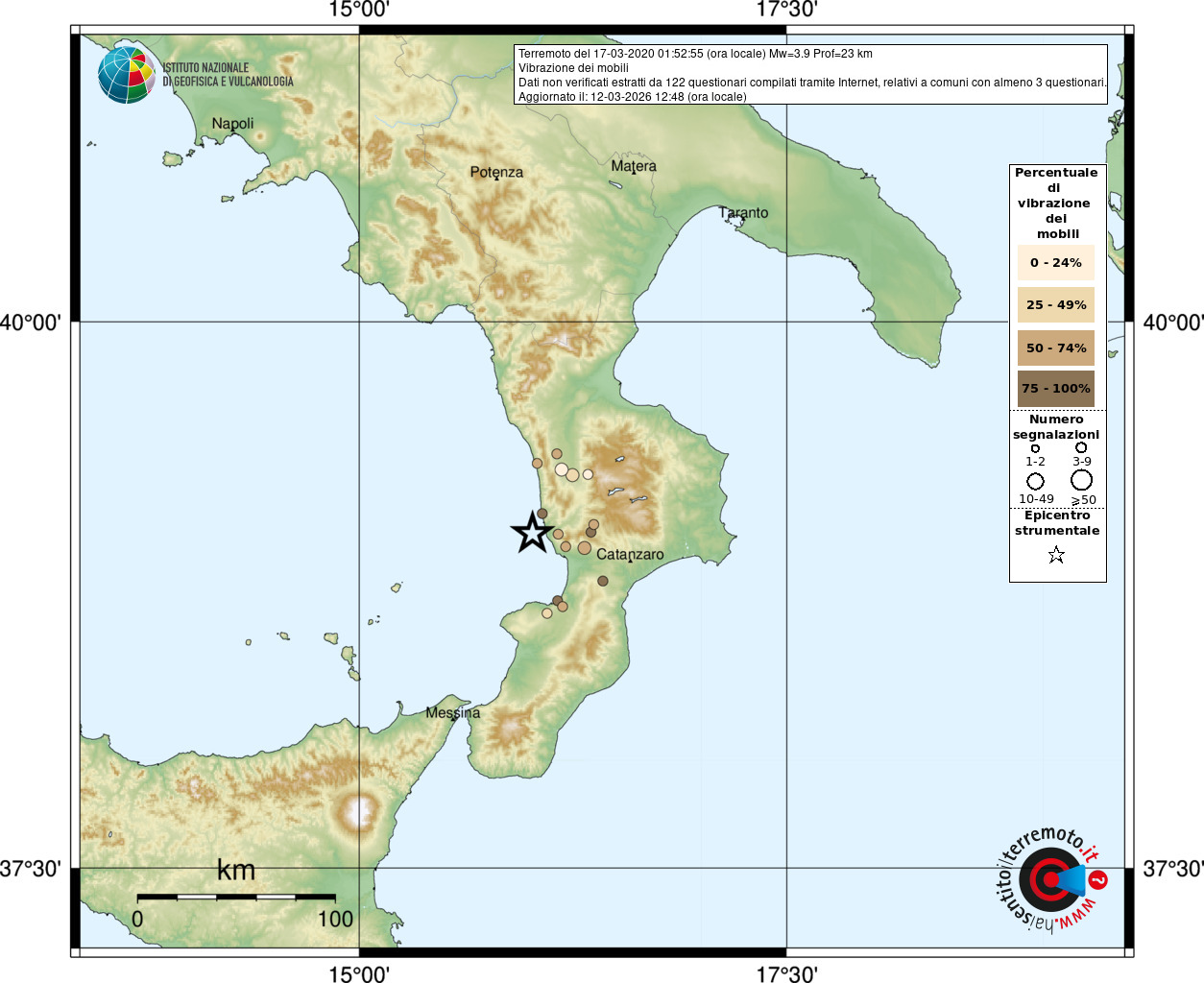Image resolution: width=1204 pixels, height=983 pixels.
Task: Click the epicenter star on the map
Action: tap(532, 533)
